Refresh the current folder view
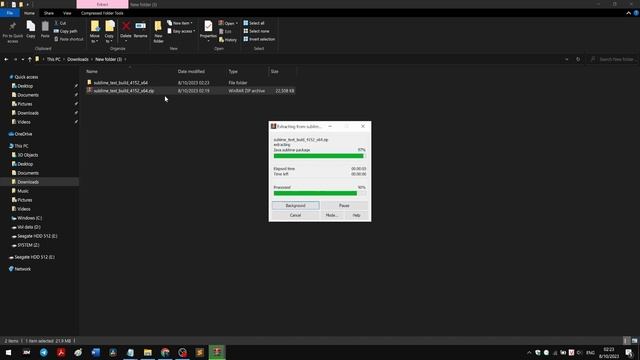Image resolution: width=640 pixels, height=360 pixels. (578, 60)
